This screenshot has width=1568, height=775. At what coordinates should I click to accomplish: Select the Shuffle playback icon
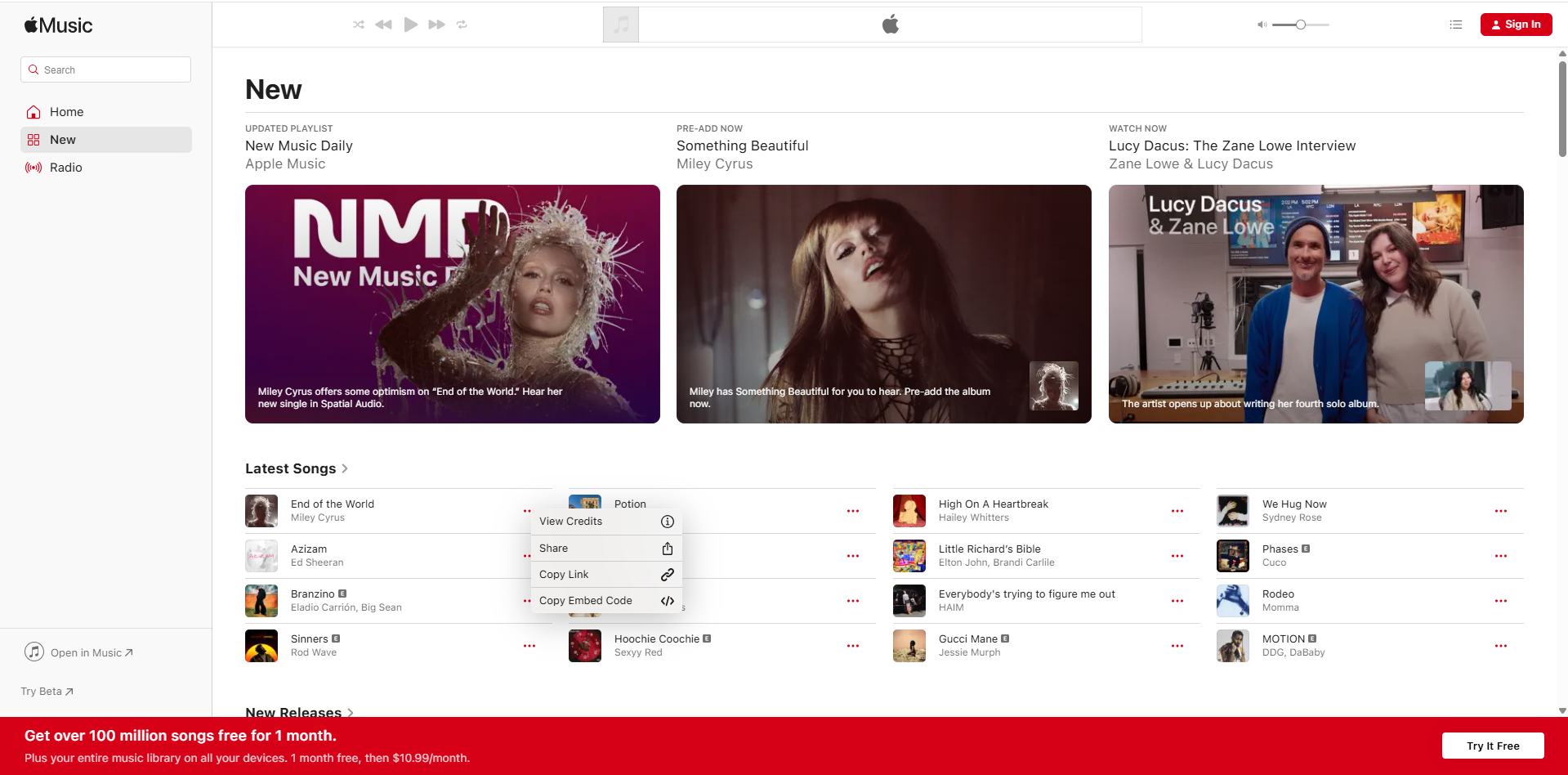tap(358, 25)
